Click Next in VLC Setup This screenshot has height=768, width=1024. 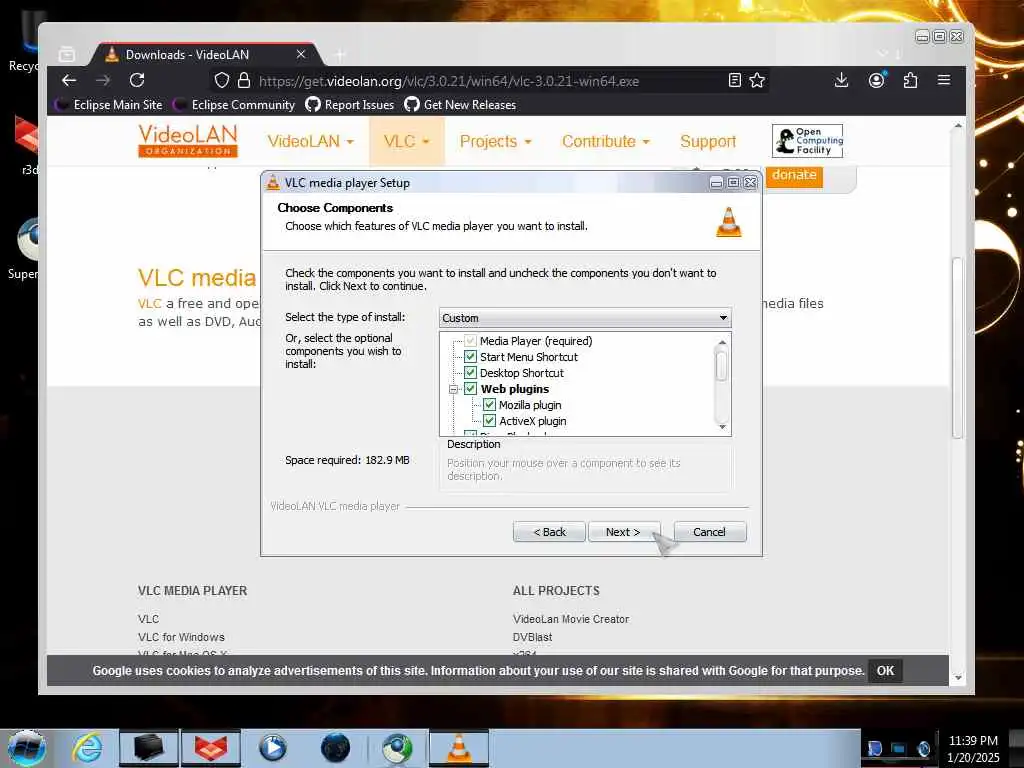pyautogui.click(x=624, y=532)
